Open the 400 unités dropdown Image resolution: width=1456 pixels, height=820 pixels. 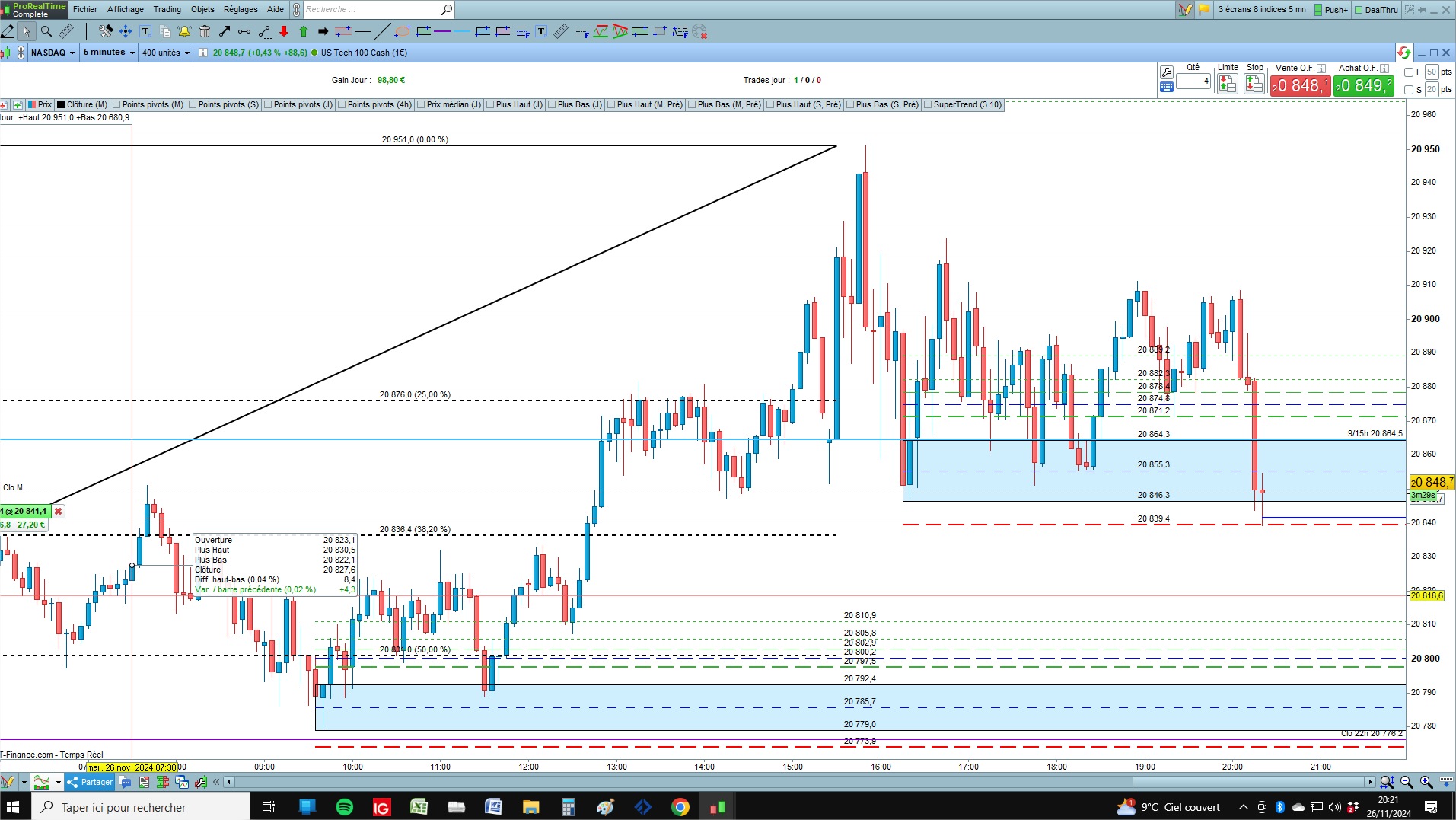click(x=165, y=53)
